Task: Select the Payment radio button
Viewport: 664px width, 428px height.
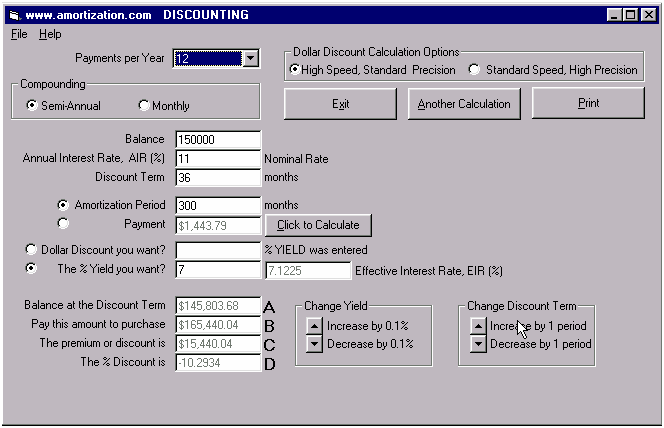Action: pyautogui.click(x=64, y=224)
